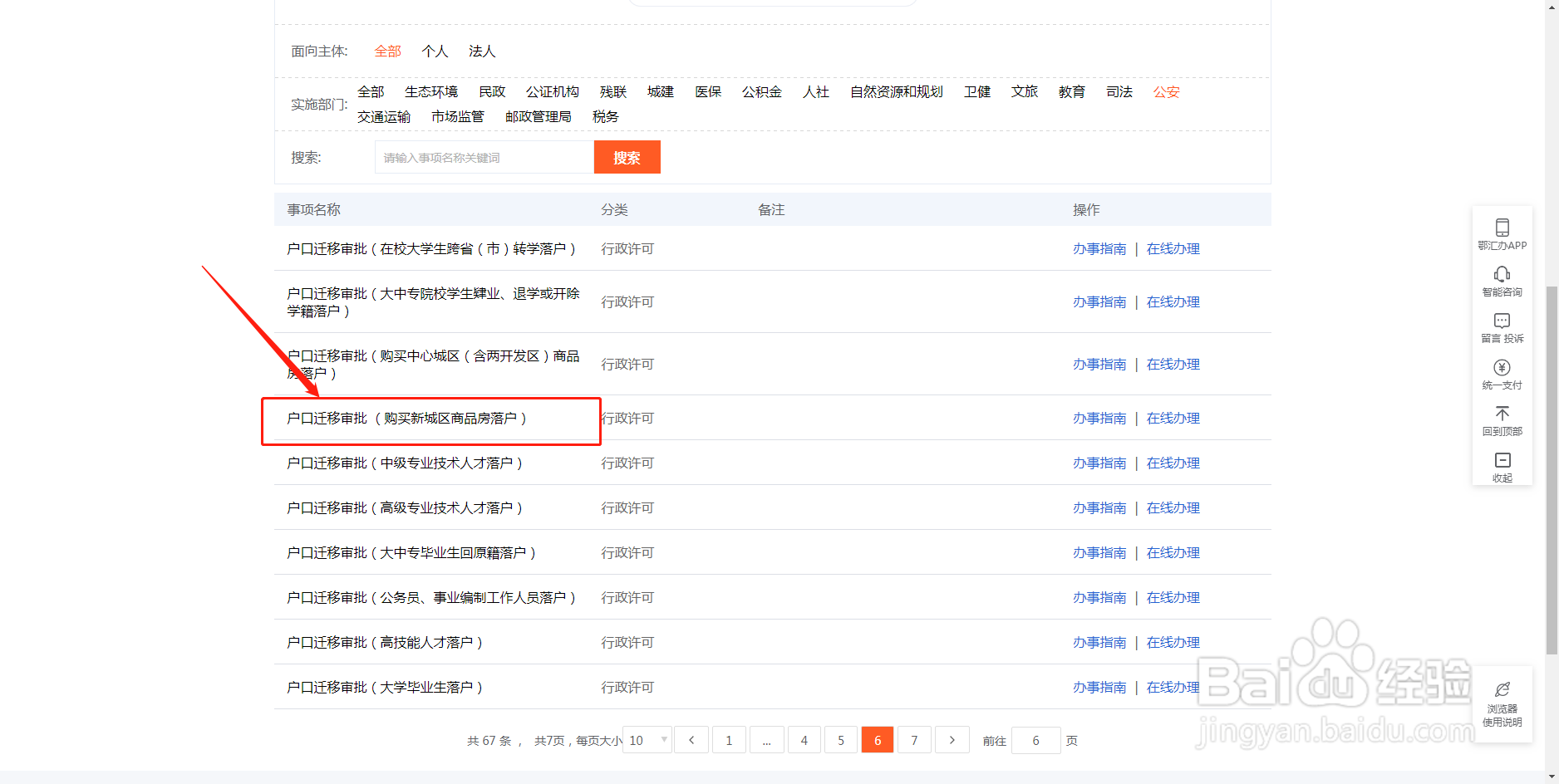Open 办事指南 for 大学毕业生落户
Viewport: 1559px width, 784px height.
click(x=1099, y=687)
